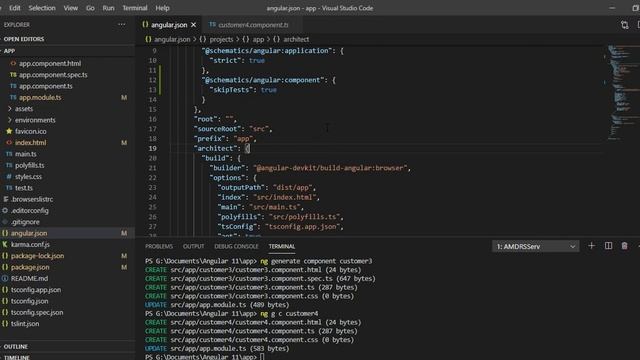Image resolution: width=640 pixels, height=360 pixels.
Task: Click the M status badge beside app.module.ts
Action: (x=124, y=98)
